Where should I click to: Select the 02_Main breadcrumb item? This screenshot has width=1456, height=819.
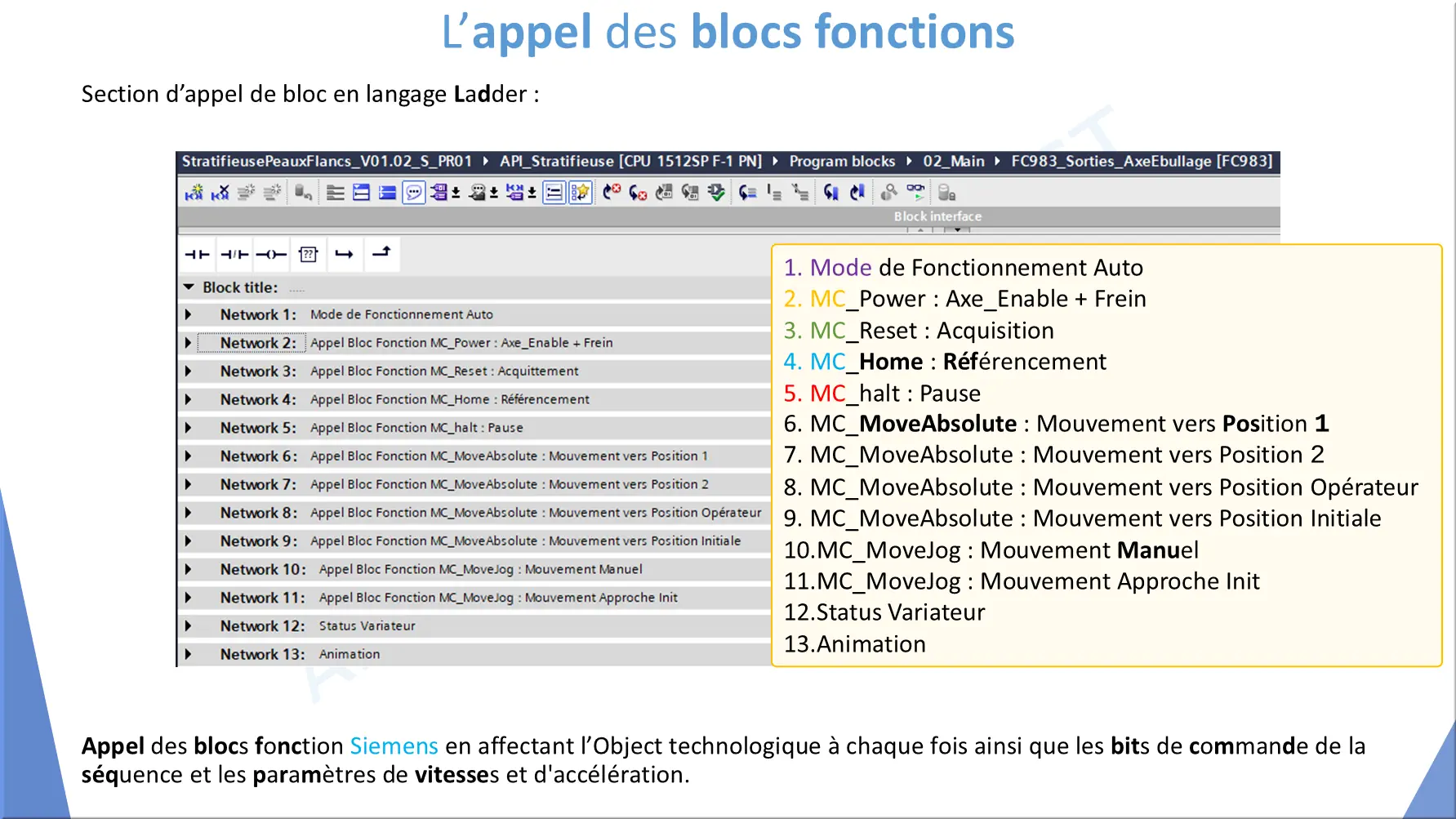point(953,162)
